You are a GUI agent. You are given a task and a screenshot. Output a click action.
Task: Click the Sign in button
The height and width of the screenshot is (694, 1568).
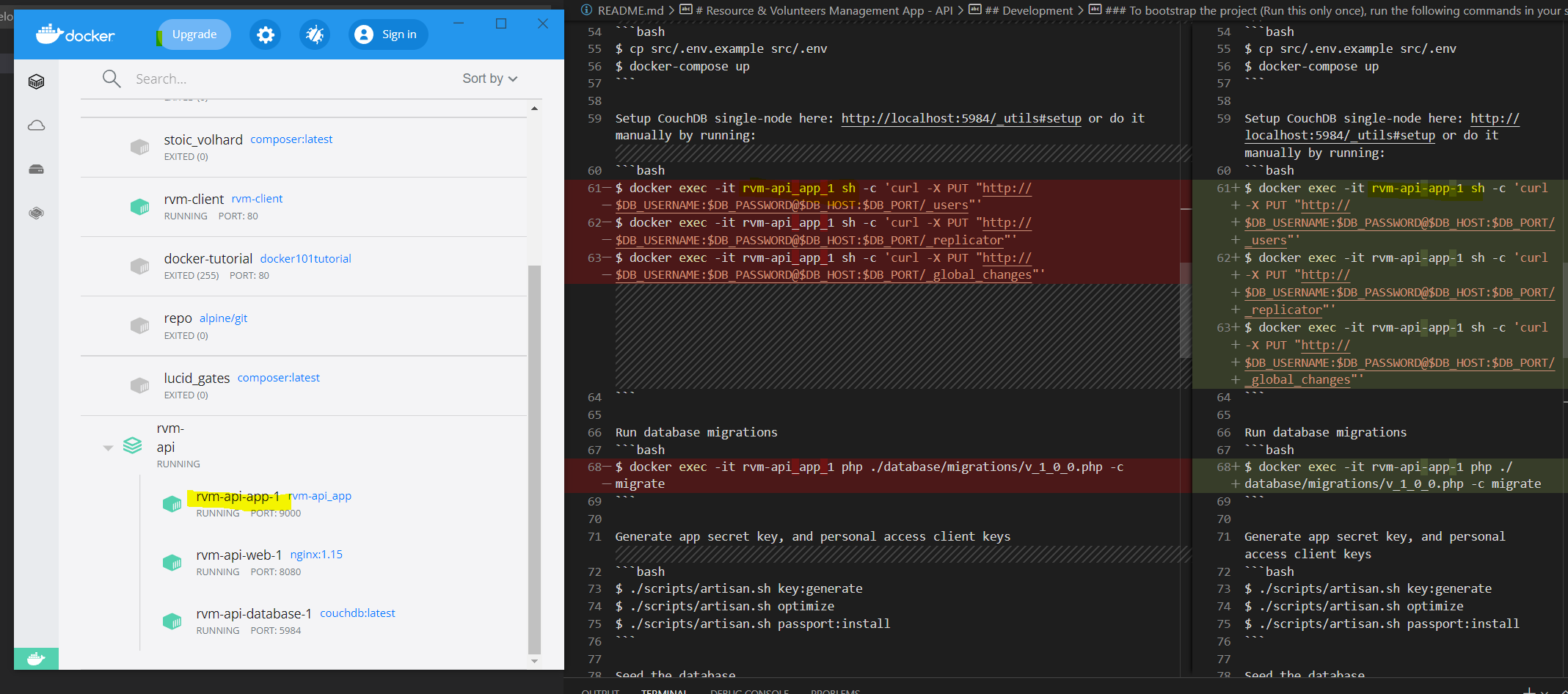coord(388,34)
